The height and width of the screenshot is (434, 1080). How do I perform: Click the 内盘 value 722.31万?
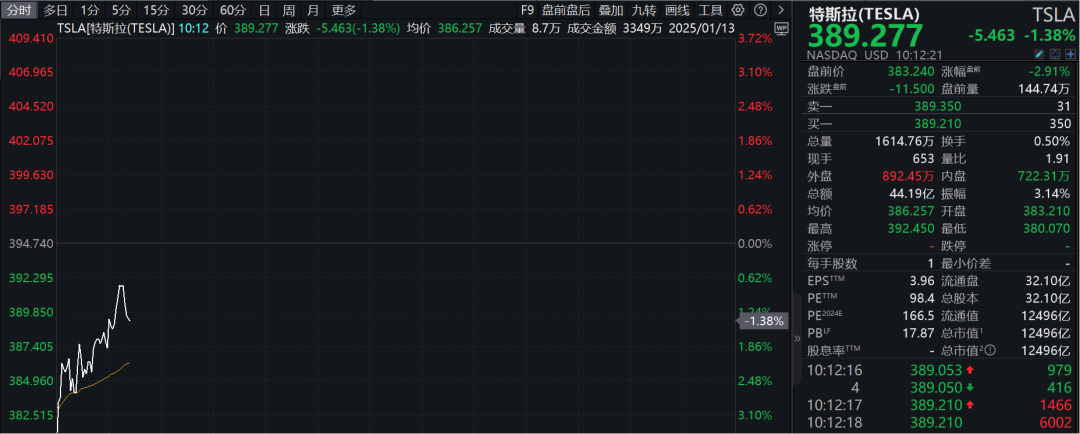click(1044, 176)
